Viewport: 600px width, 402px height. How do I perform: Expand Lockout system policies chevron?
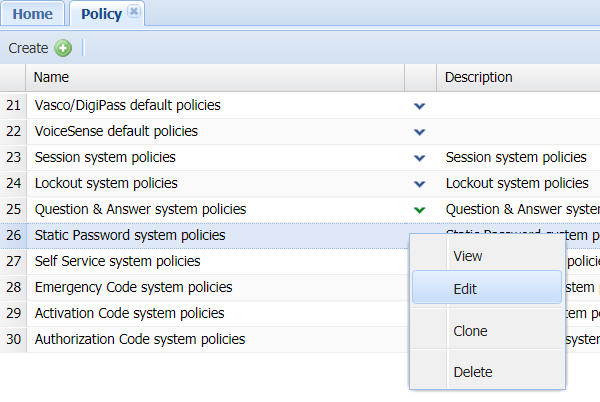click(x=420, y=183)
